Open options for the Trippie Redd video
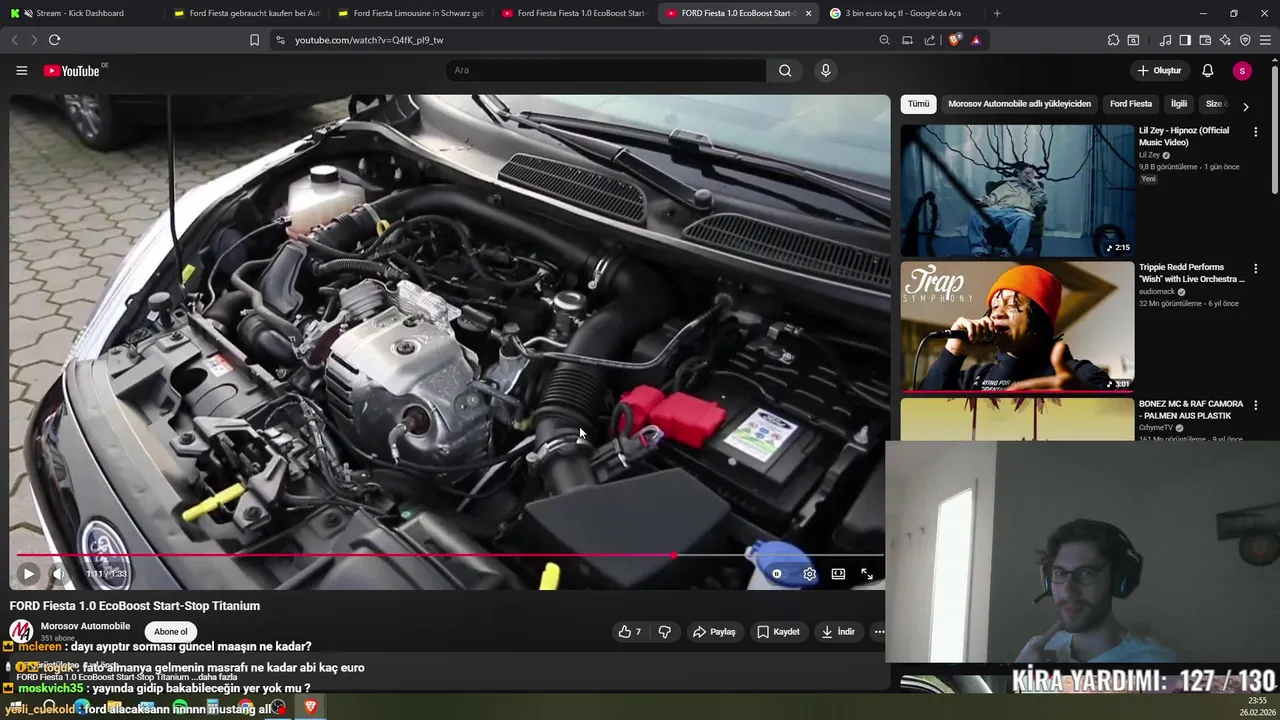 (x=1255, y=269)
